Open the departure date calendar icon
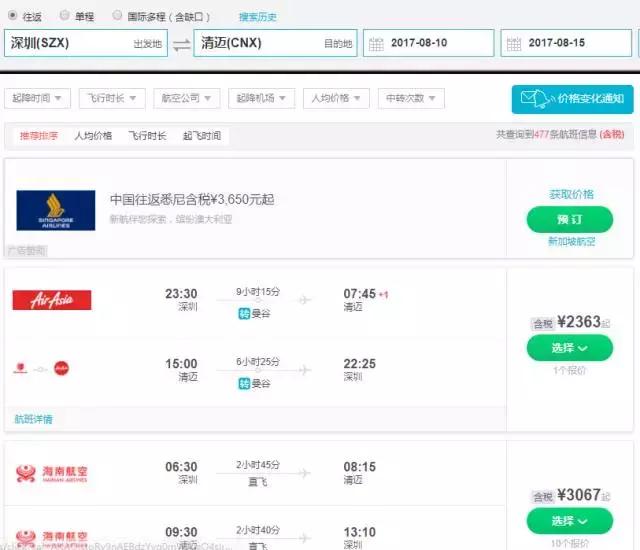The image size is (640, 550). tap(376, 44)
